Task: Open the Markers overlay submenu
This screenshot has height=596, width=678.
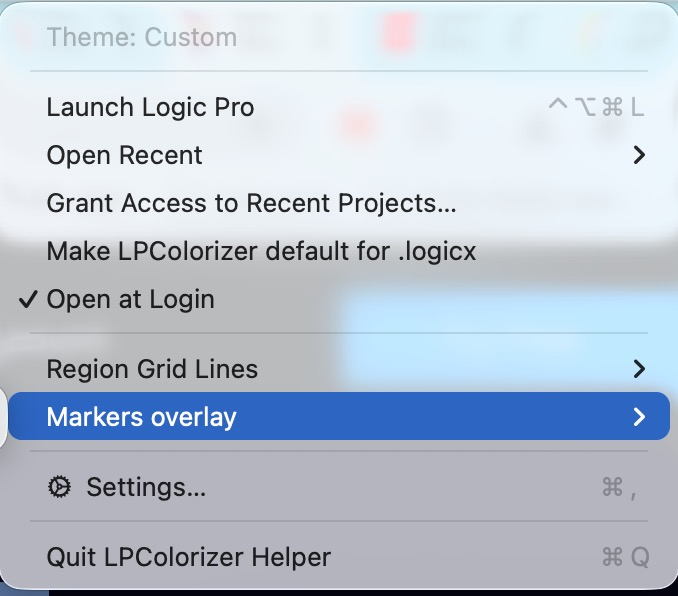Action: click(339, 416)
